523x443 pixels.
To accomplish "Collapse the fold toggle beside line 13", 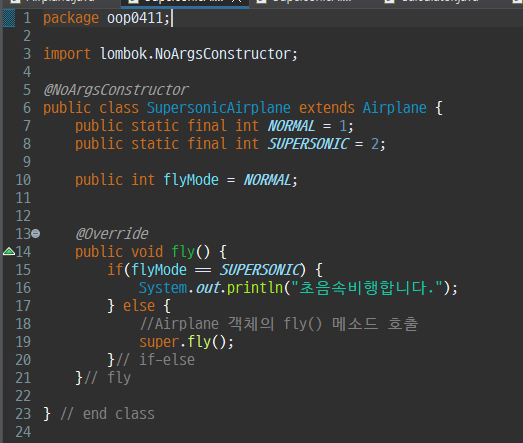I will click(x=36, y=234).
